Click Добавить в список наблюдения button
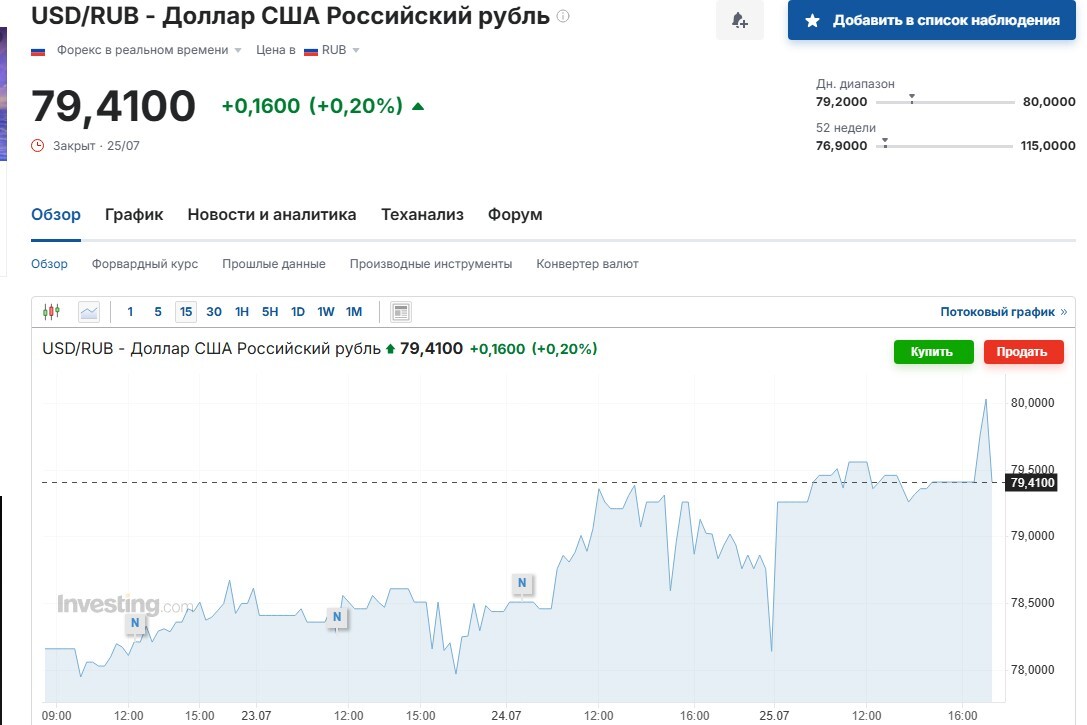1087x725 pixels. point(931,20)
